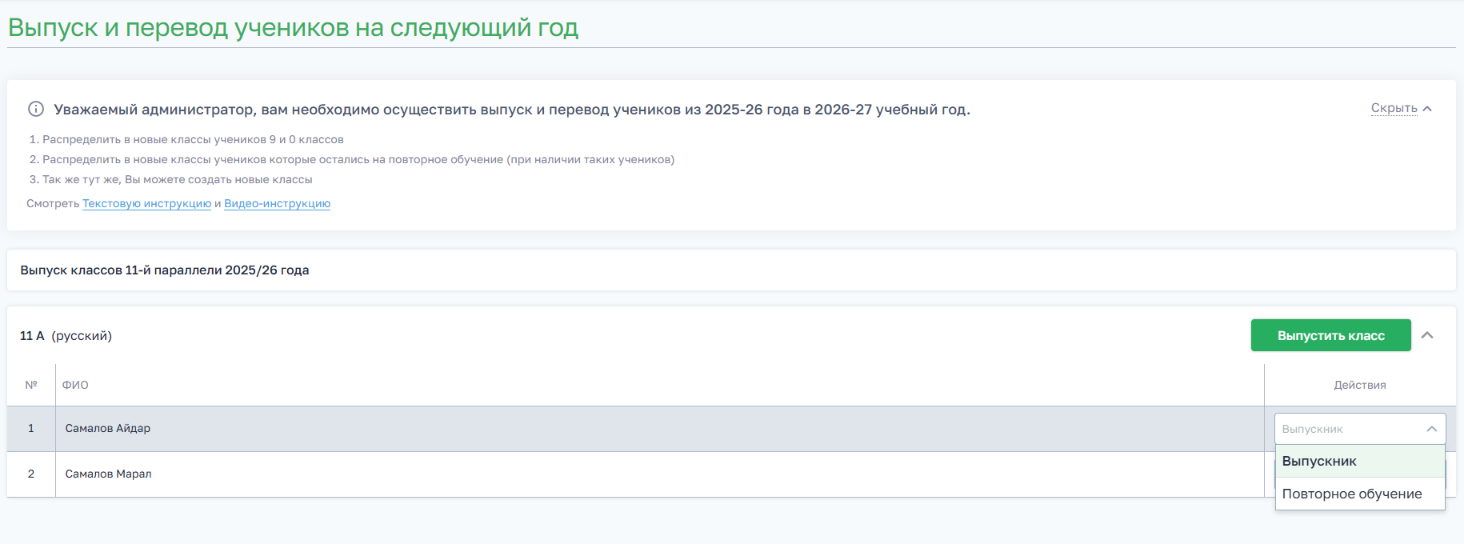Choose Выпускник option in dropdown list
This screenshot has width=1464, height=545.
[1360, 461]
